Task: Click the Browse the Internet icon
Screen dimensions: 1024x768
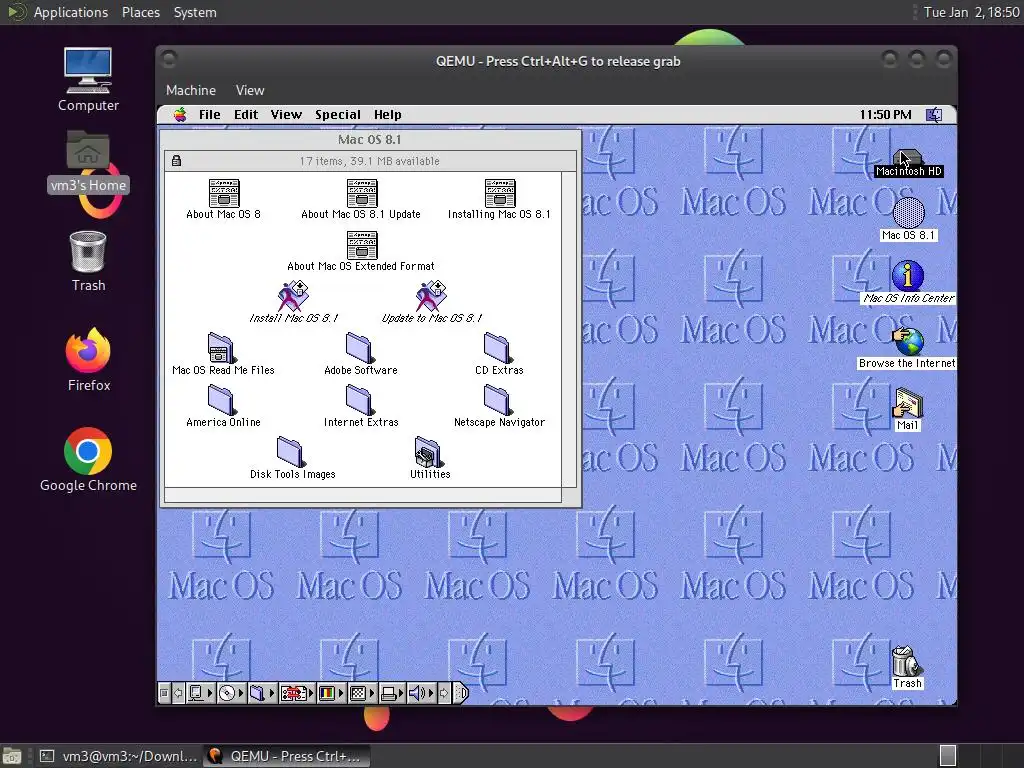Action: 907,348
